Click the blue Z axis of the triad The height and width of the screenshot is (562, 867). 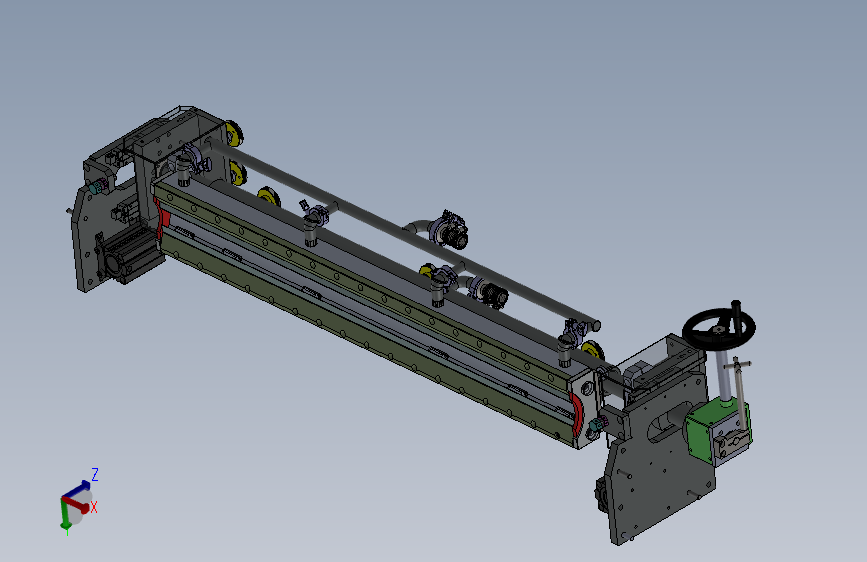click(x=76, y=490)
